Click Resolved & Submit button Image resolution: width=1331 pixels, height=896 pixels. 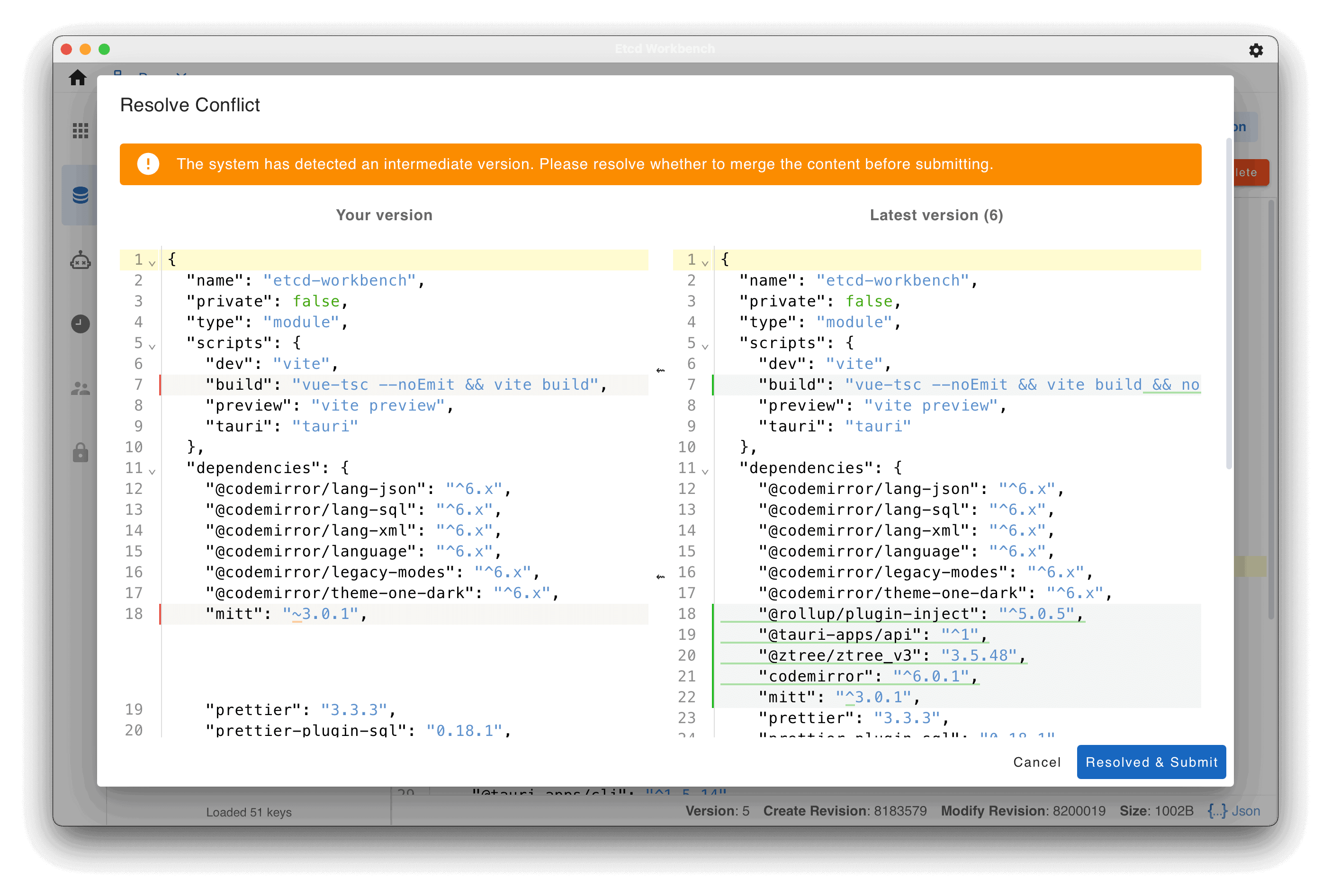(1151, 762)
